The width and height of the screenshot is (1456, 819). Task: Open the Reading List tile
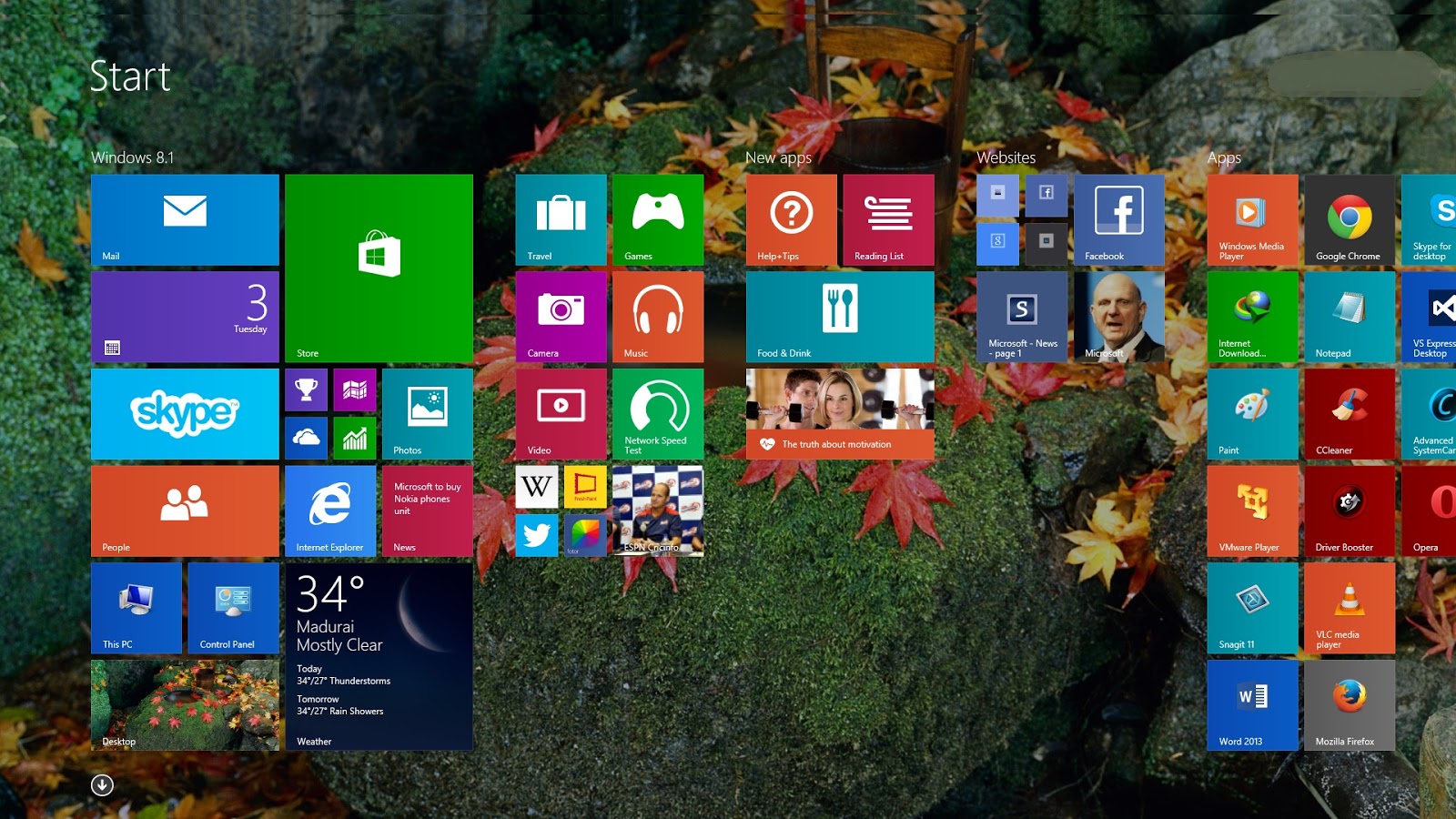point(889,220)
